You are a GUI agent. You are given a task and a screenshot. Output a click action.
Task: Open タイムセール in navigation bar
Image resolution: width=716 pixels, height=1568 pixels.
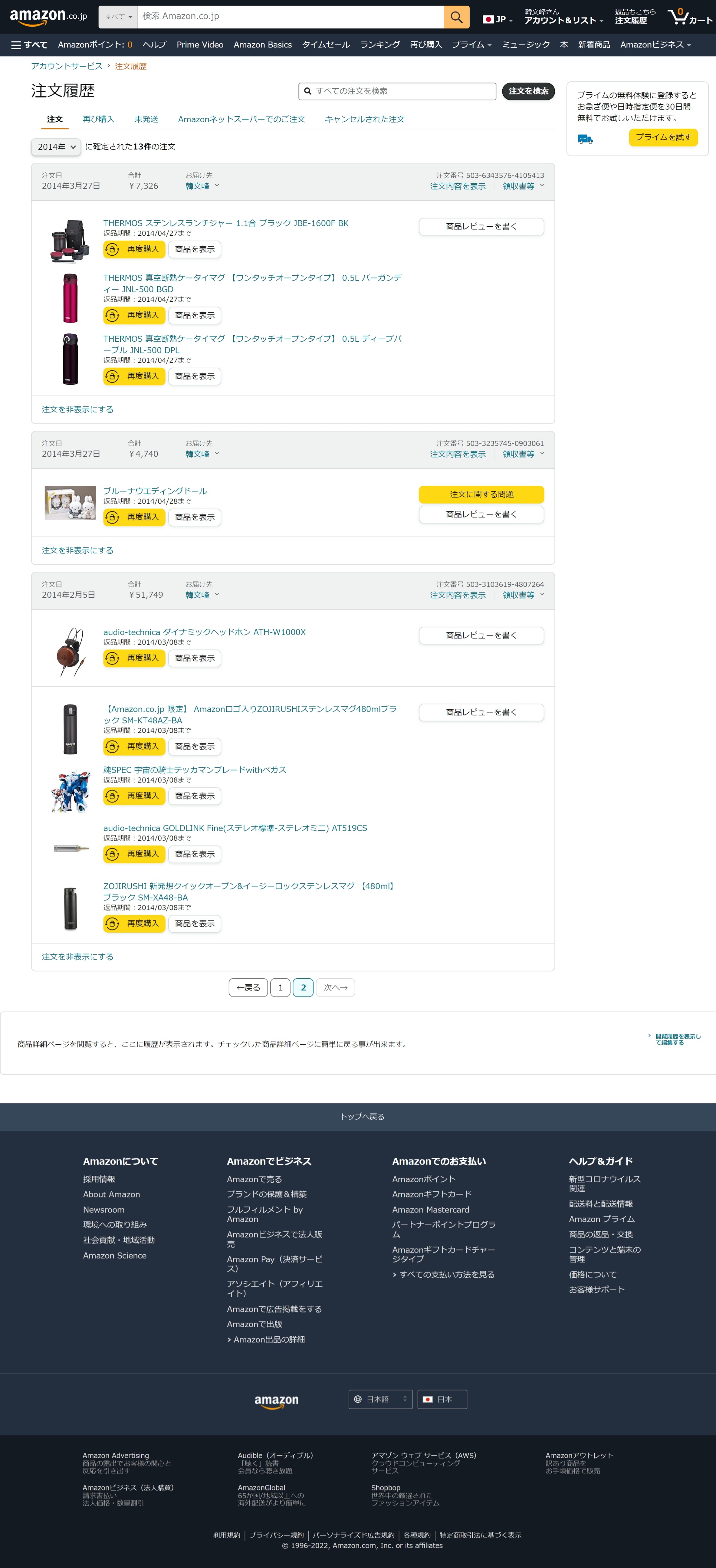(326, 45)
